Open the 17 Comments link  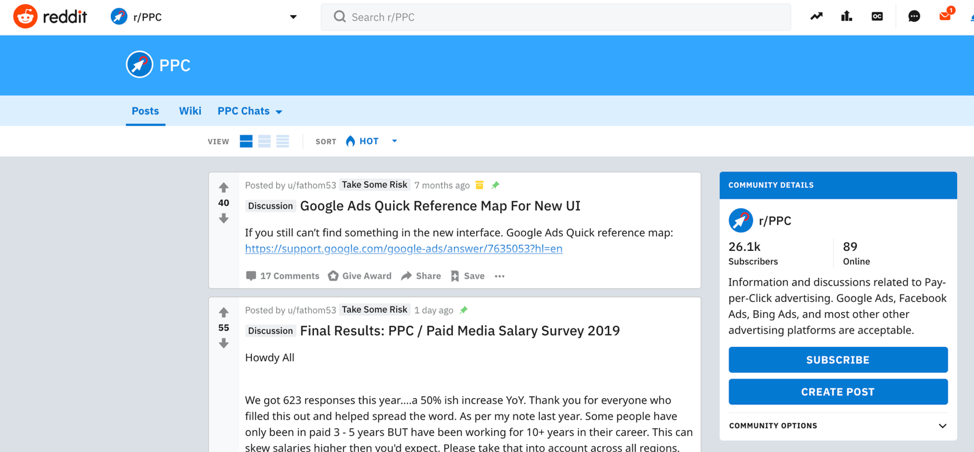283,276
